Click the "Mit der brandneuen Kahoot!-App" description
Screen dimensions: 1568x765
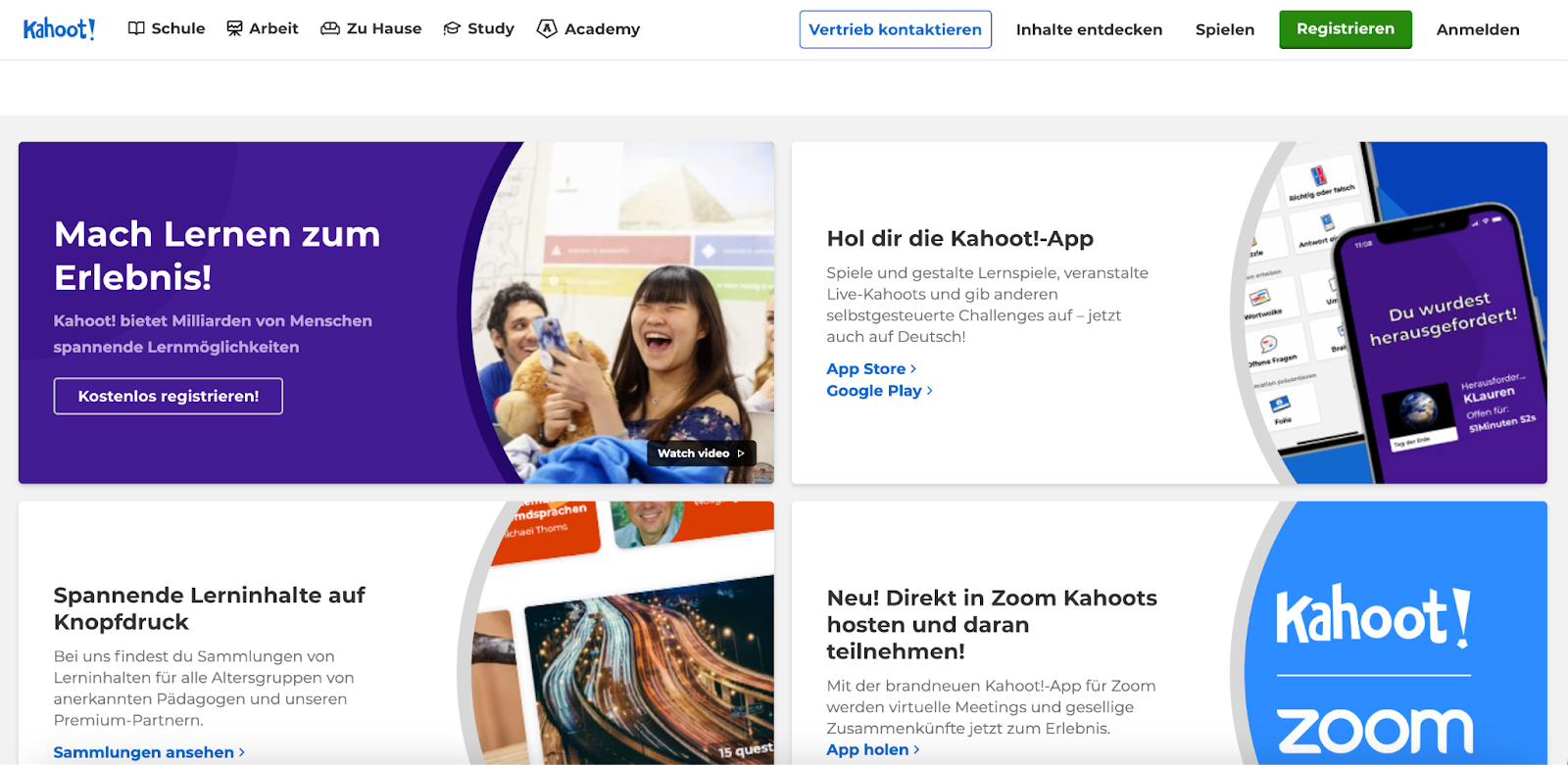(992, 707)
